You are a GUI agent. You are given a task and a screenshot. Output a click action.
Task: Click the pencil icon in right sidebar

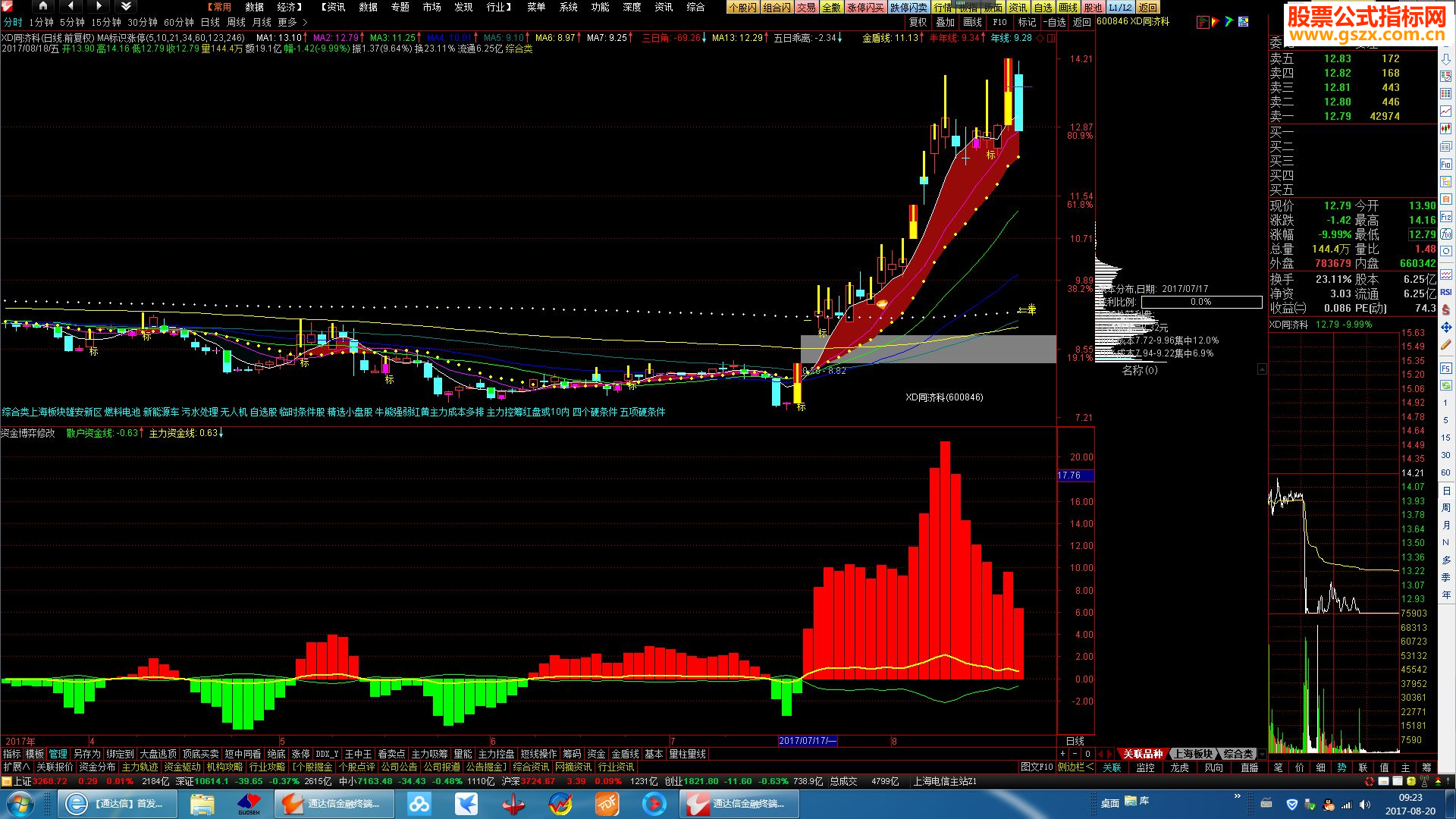pos(1446,345)
